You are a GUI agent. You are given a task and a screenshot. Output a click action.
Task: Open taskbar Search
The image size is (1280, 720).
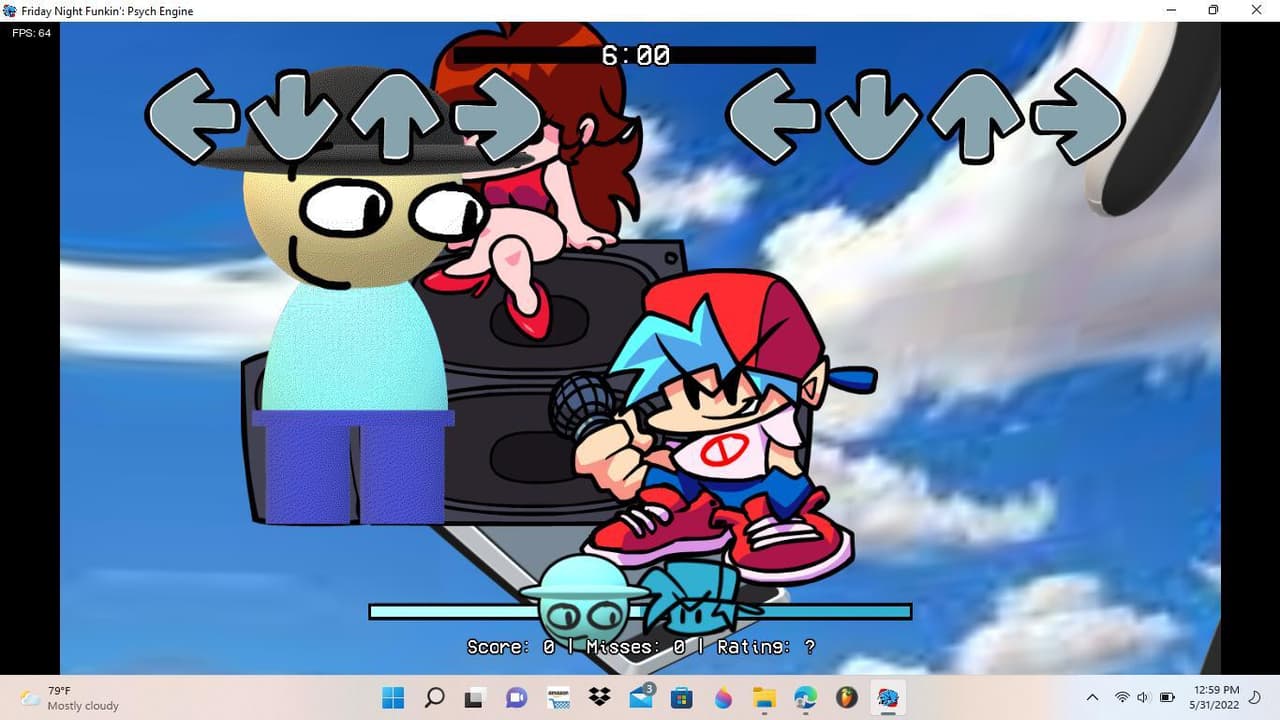pyautogui.click(x=434, y=697)
